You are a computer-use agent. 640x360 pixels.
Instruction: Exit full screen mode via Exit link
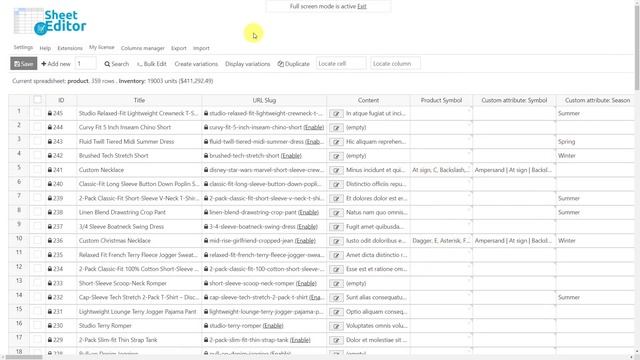[x=362, y=7]
